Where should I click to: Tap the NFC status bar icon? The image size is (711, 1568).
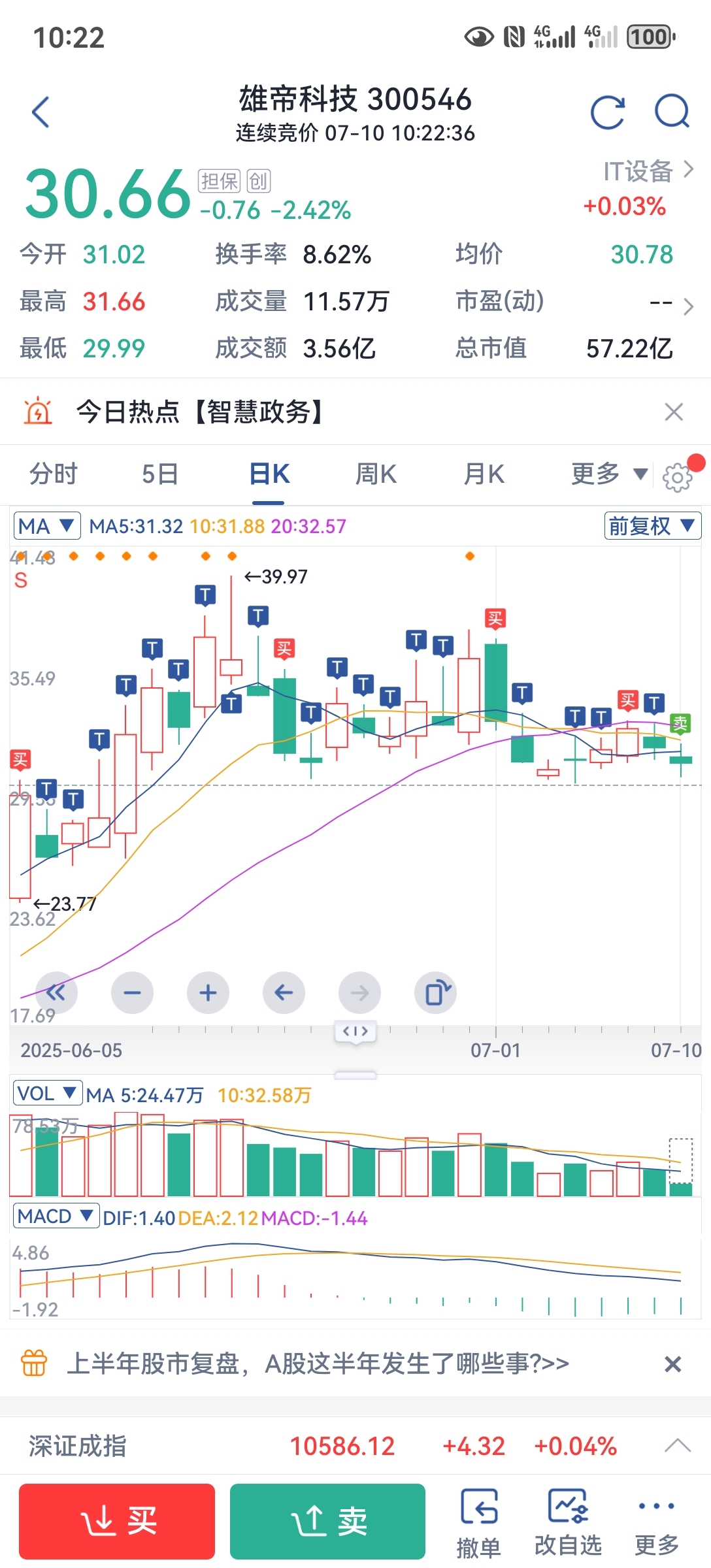514,37
